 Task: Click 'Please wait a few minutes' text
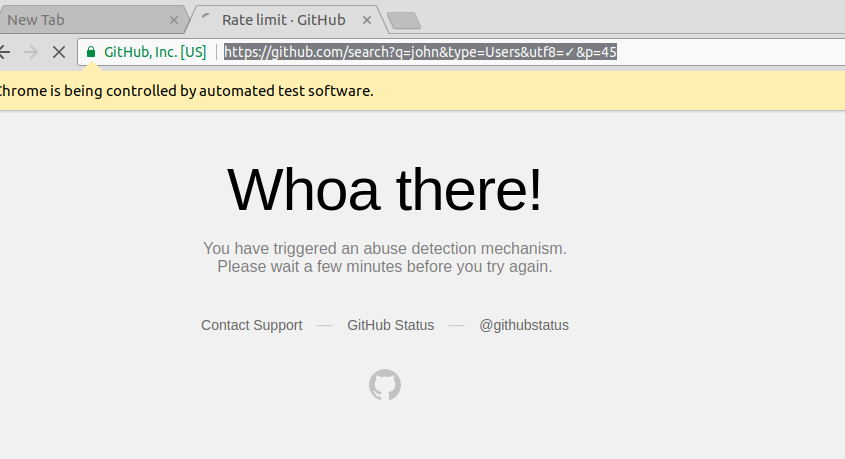point(310,267)
